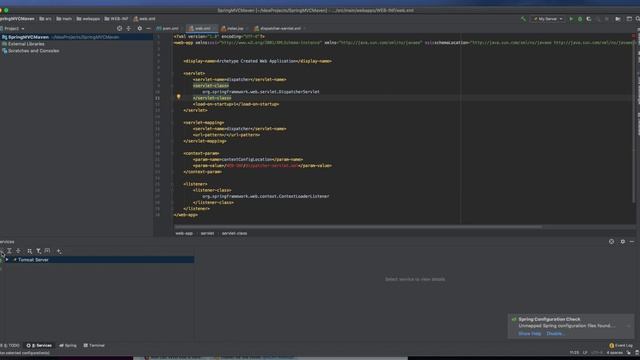This screenshot has width=640, height=360.
Task: Open Services panel settings gear
Action: (x=622, y=242)
